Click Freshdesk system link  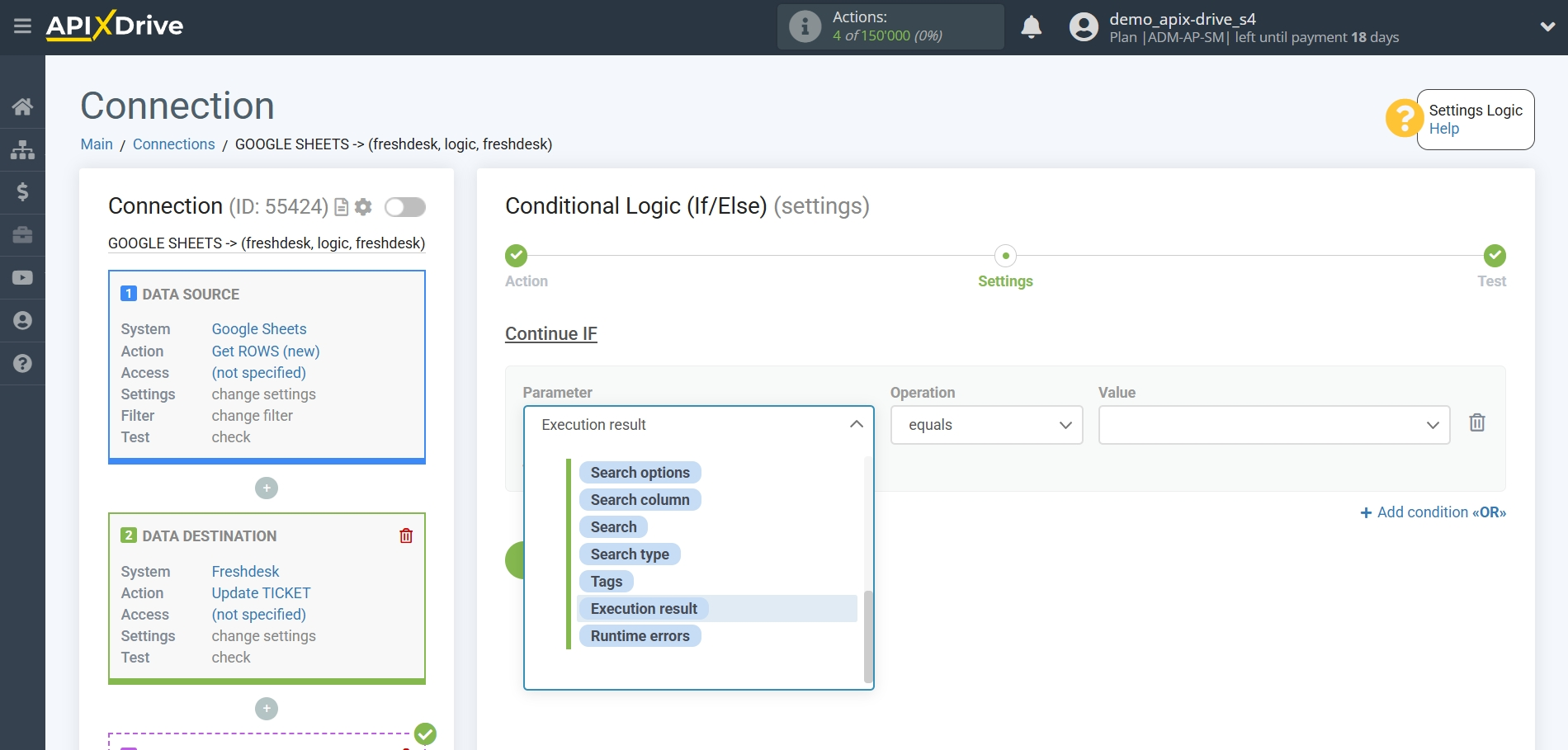246,572
